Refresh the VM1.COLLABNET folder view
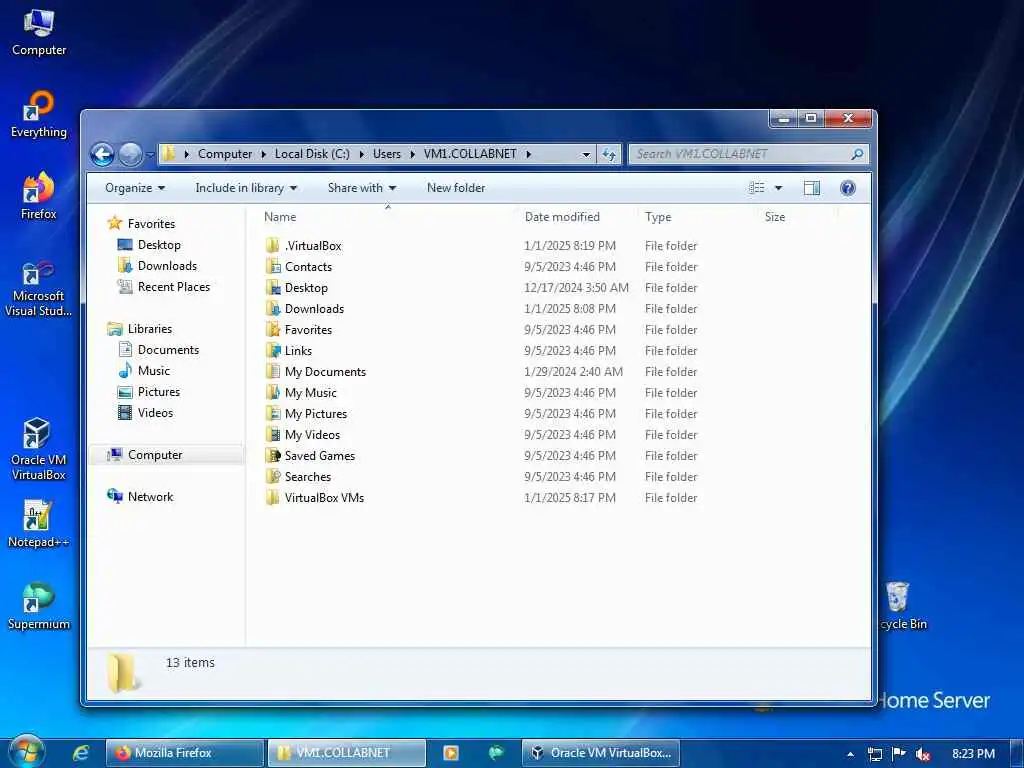 (609, 154)
